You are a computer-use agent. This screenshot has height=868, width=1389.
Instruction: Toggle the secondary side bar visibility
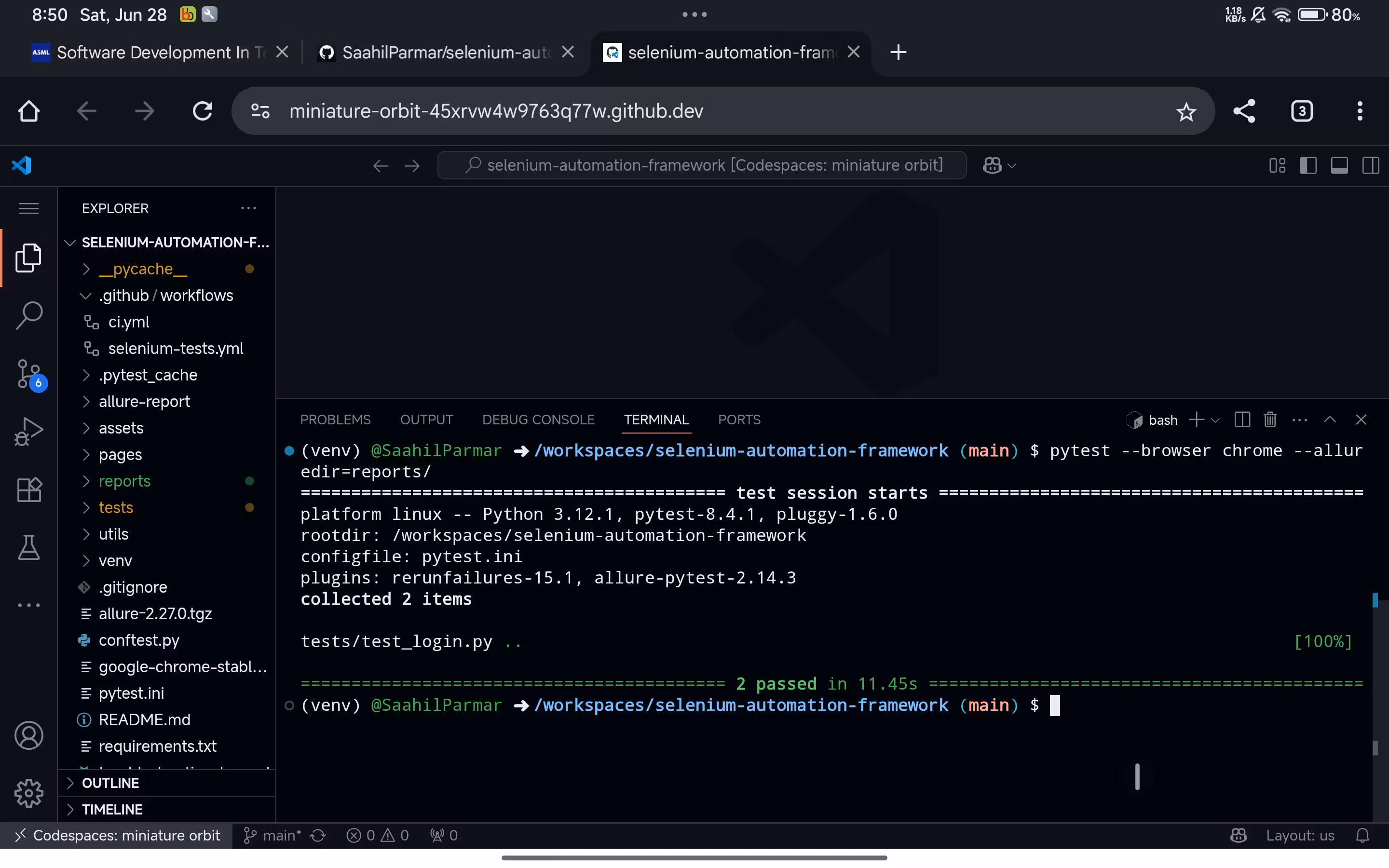point(1371,165)
